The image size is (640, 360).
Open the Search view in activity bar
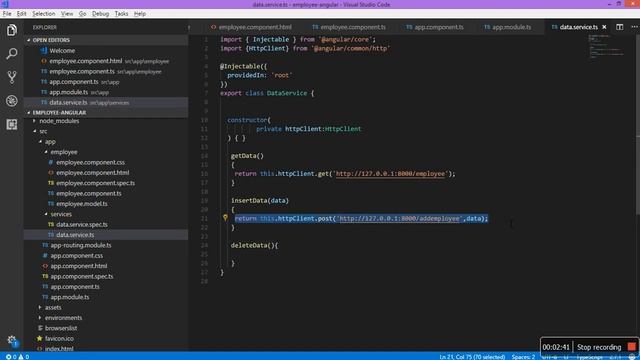11,53
